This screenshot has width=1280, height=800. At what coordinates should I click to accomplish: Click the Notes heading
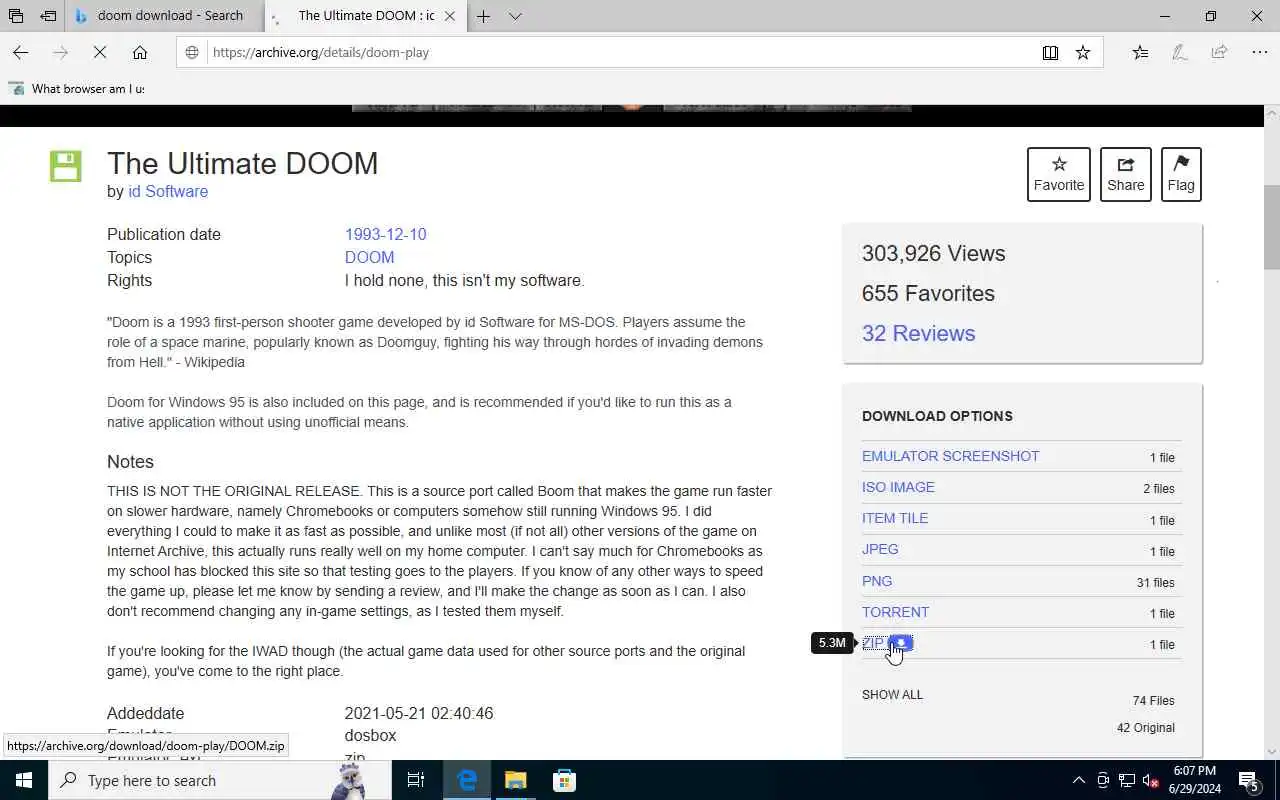coord(130,462)
